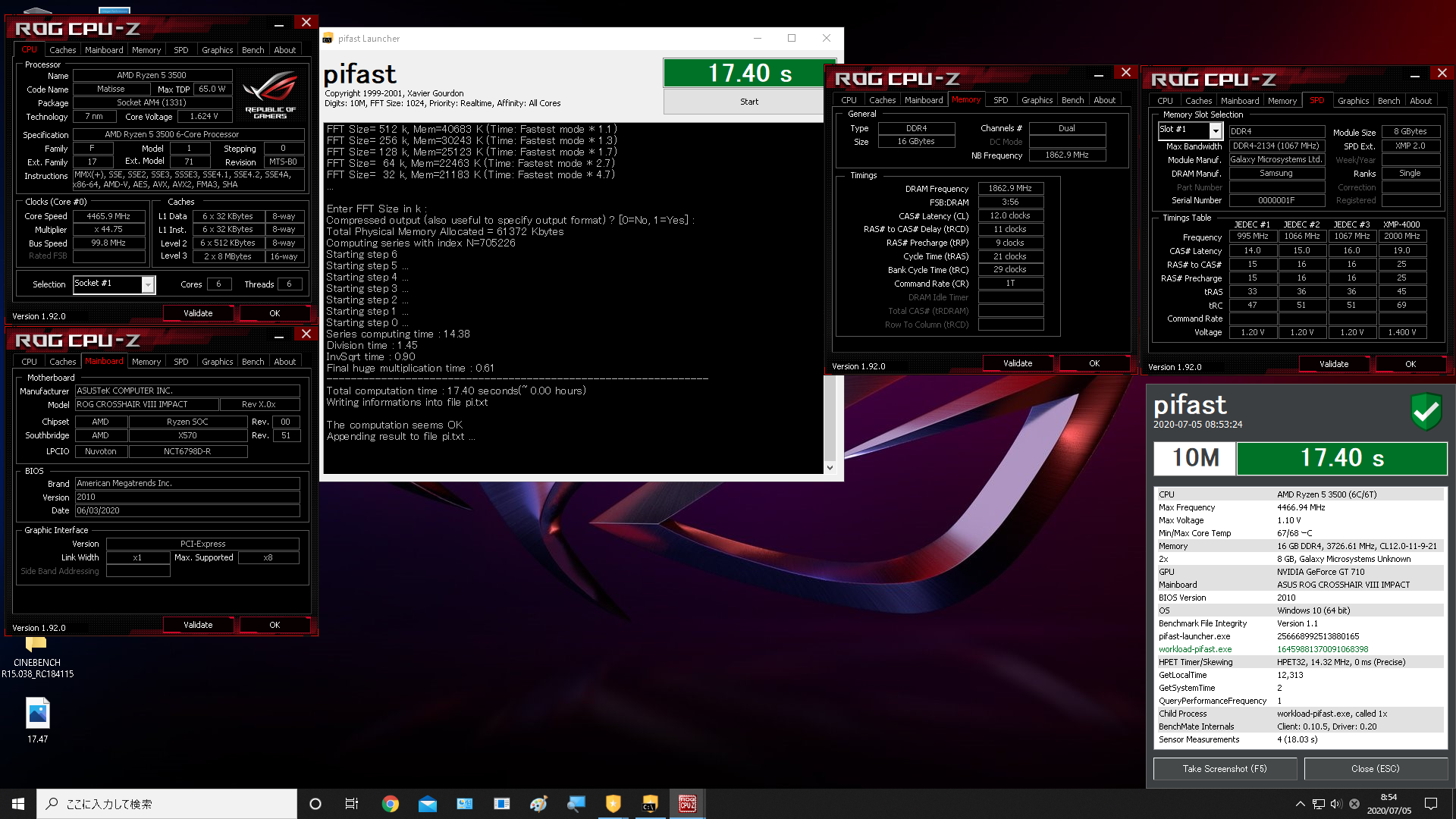The image size is (1456, 819).
Task: Switch to SPD tab in CPU-Z Memory window
Action: click(x=1000, y=100)
